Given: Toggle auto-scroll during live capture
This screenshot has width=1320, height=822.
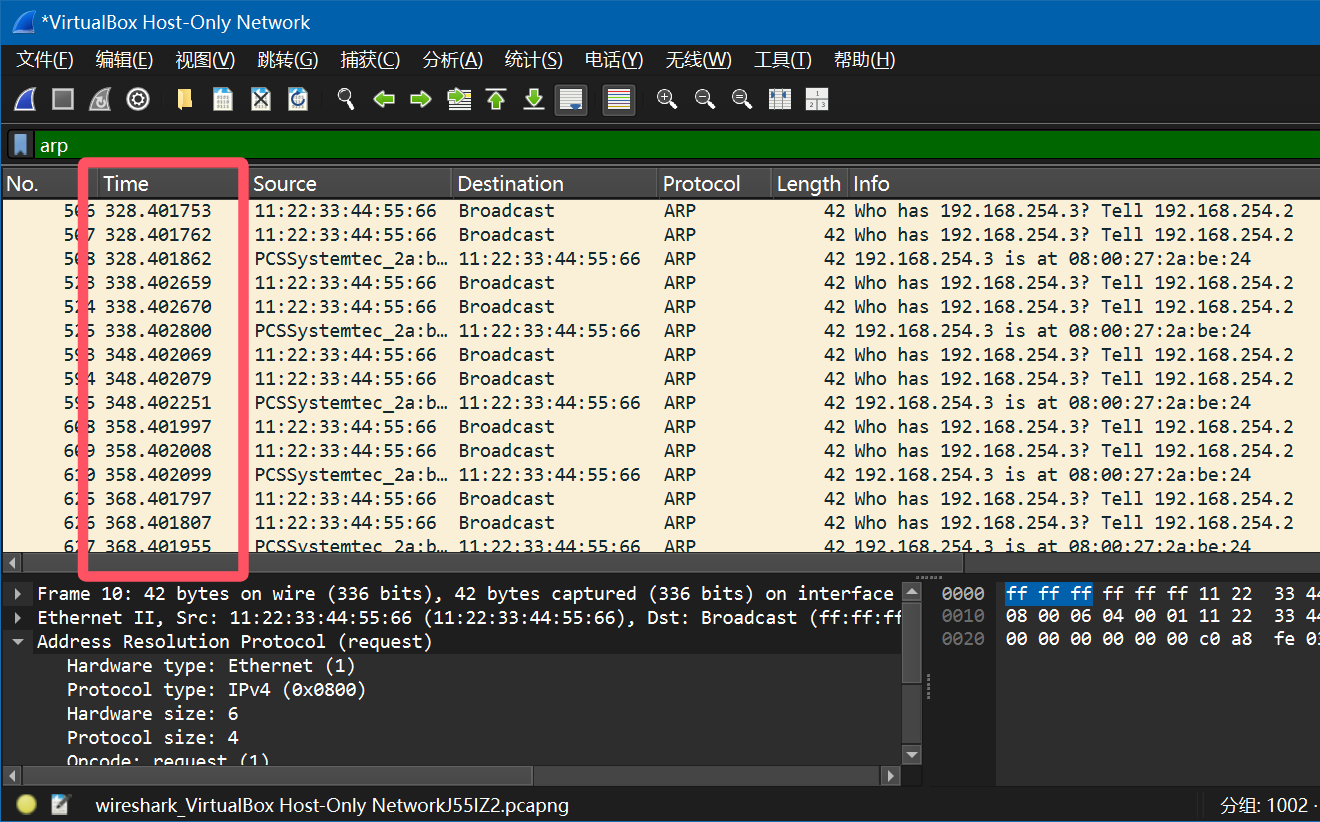Looking at the screenshot, I should 571,99.
